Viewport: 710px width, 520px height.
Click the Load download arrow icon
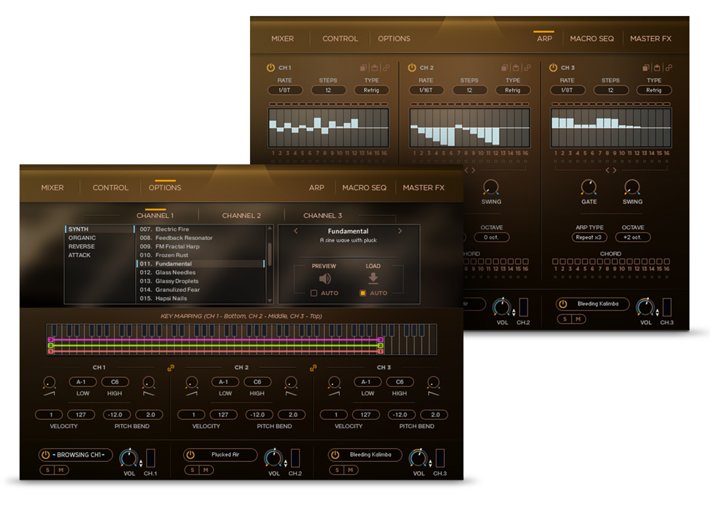click(x=373, y=279)
